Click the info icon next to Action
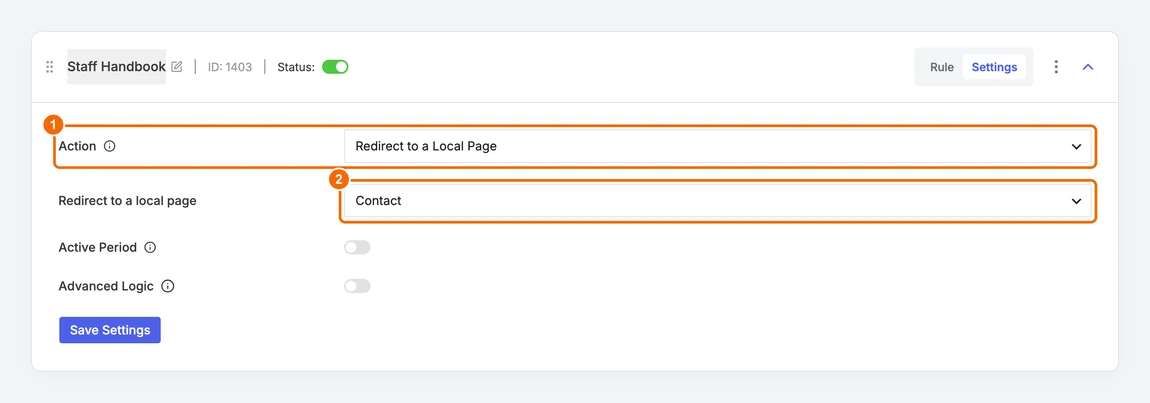This screenshot has height=403, width=1150. pos(110,146)
